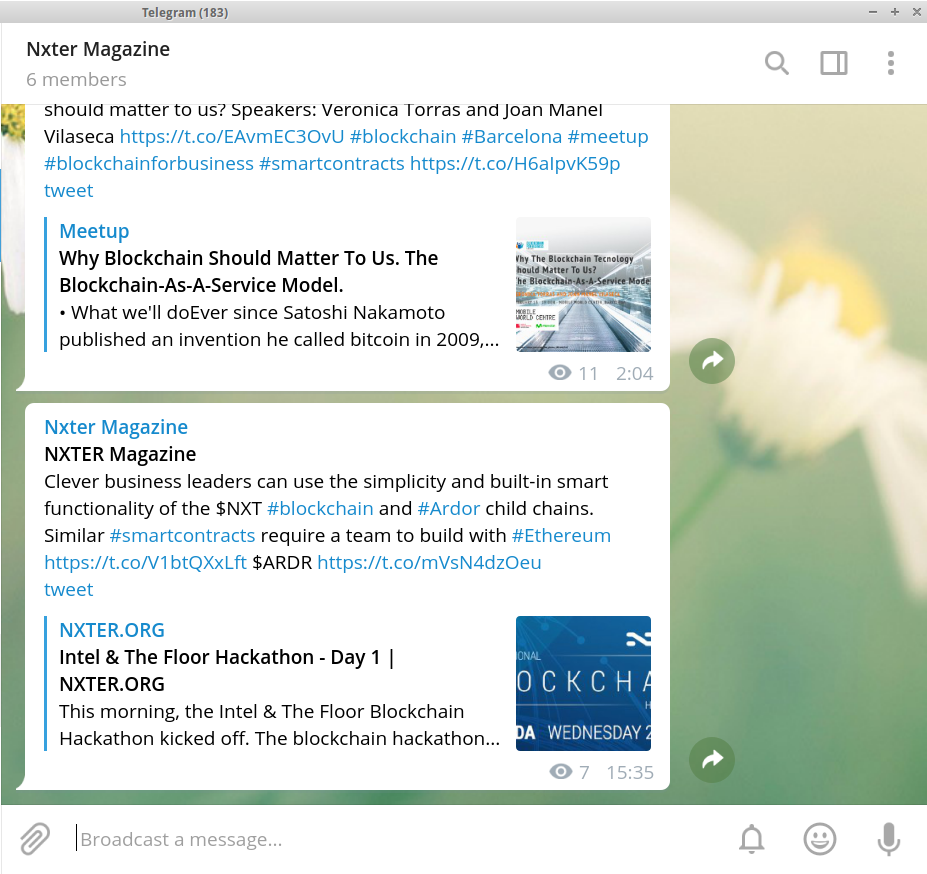Select #smartcontracts hashtag in NXTER message
Screen dimensions: 927x874
pos(183,536)
